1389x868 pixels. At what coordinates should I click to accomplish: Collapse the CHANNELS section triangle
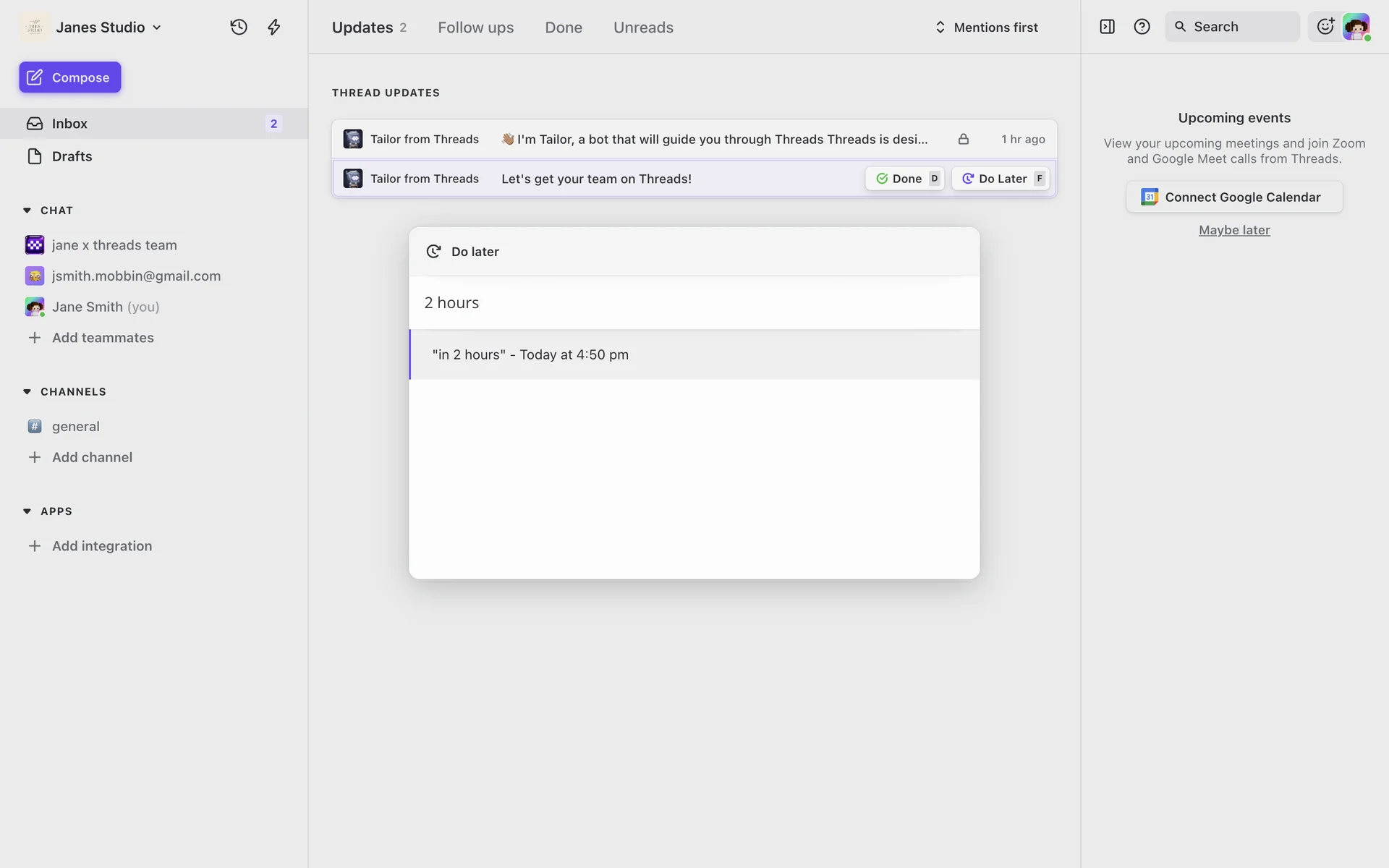tap(27, 391)
